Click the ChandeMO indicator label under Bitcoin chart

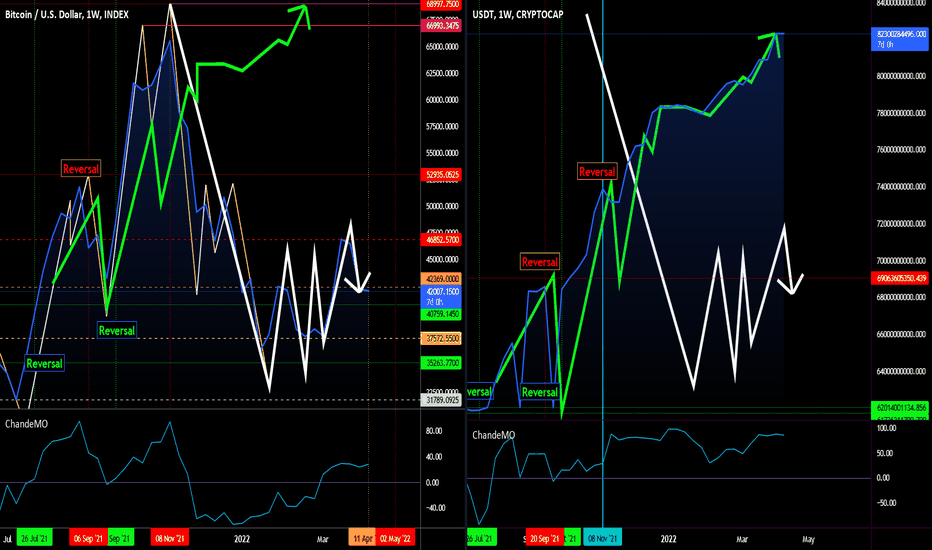26,424
